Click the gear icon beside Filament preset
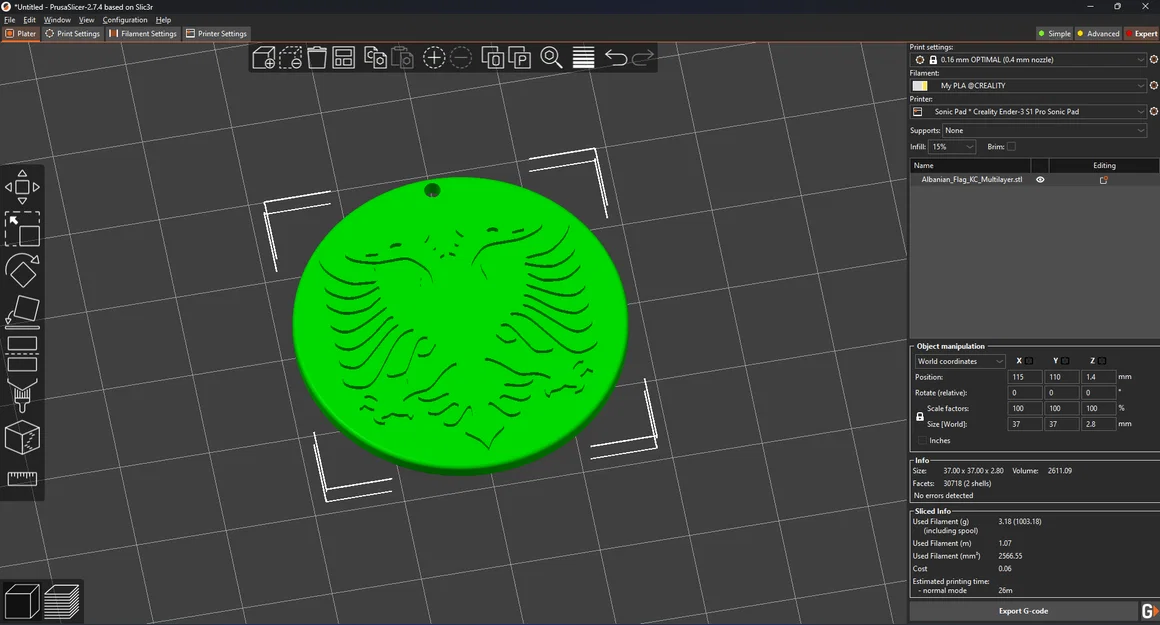Image resolution: width=1160 pixels, height=625 pixels. point(1153,86)
